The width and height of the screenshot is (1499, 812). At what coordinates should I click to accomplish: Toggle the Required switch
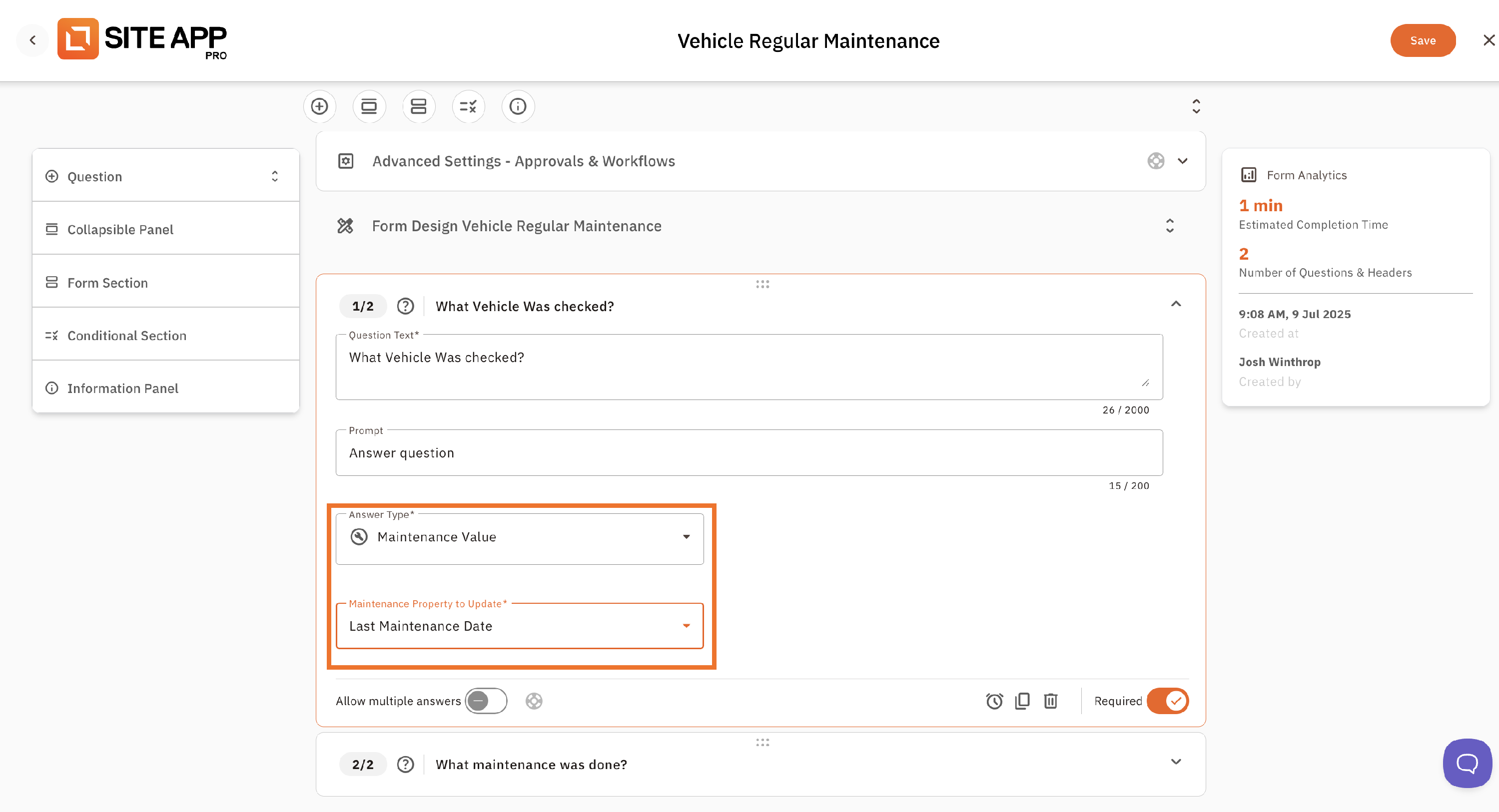[1167, 700]
